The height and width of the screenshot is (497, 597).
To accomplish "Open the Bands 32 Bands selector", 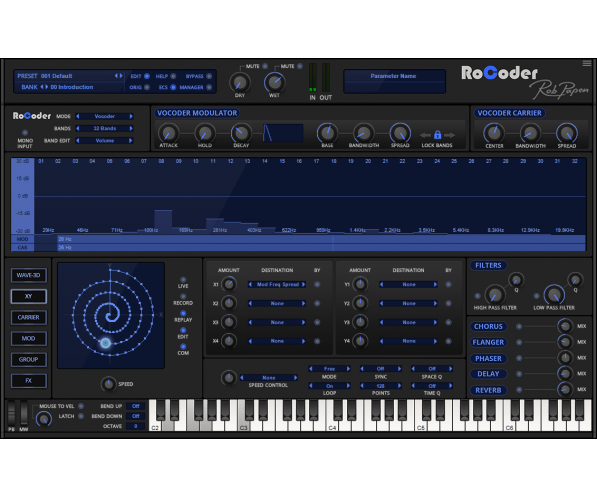I will [105, 128].
